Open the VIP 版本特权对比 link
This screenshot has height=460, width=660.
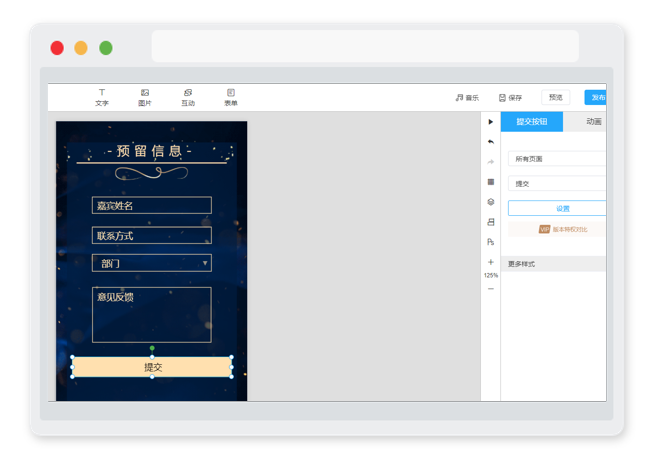pyautogui.click(x=563, y=229)
